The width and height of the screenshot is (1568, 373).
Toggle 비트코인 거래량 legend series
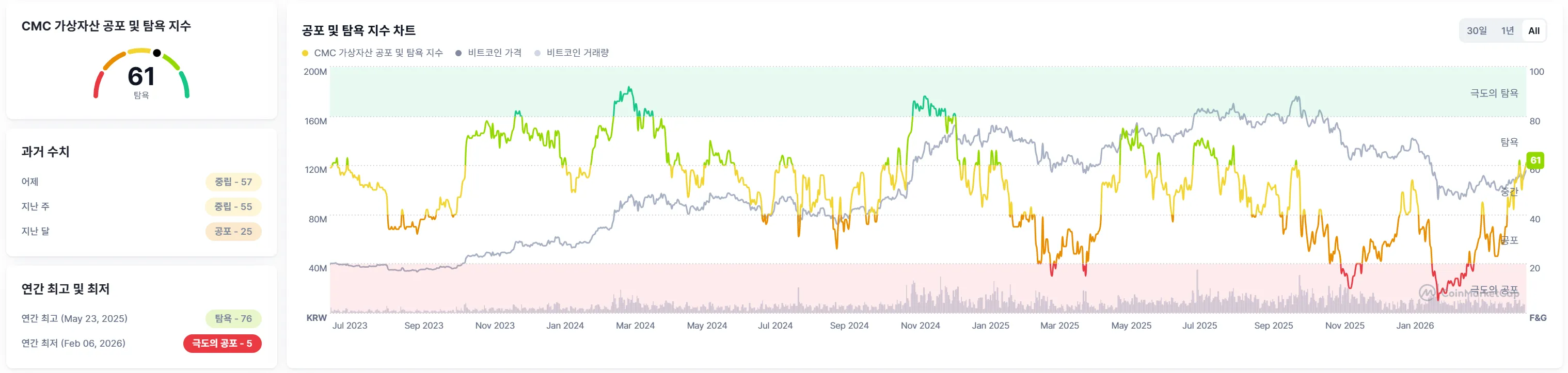pyautogui.click(x=577, y=53)
